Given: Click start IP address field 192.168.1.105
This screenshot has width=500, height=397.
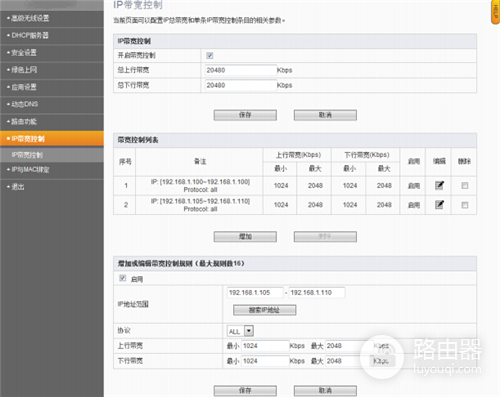Looking at the screenshot, I should click(255, 293).
